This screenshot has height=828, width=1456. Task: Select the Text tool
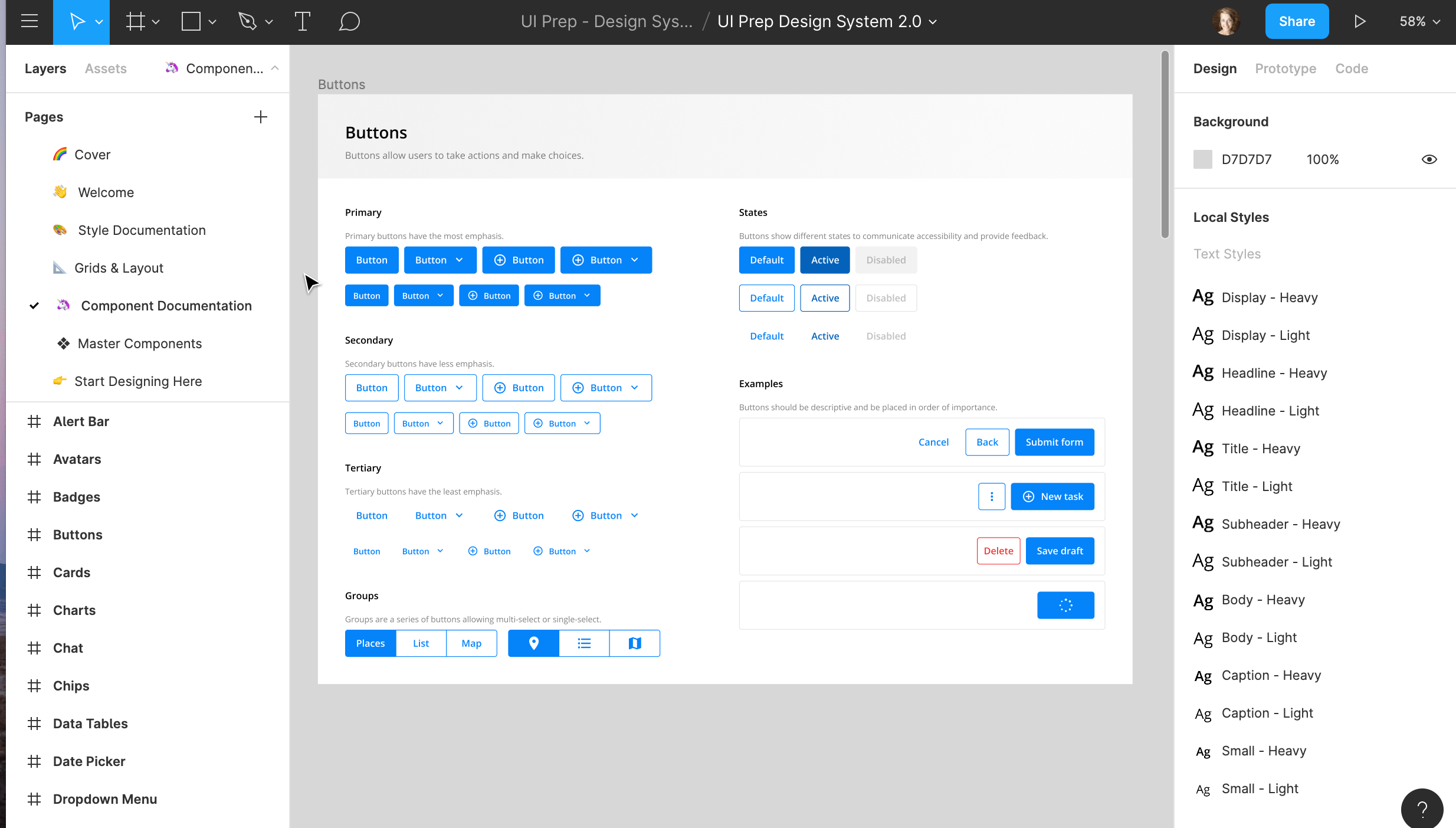303,21
